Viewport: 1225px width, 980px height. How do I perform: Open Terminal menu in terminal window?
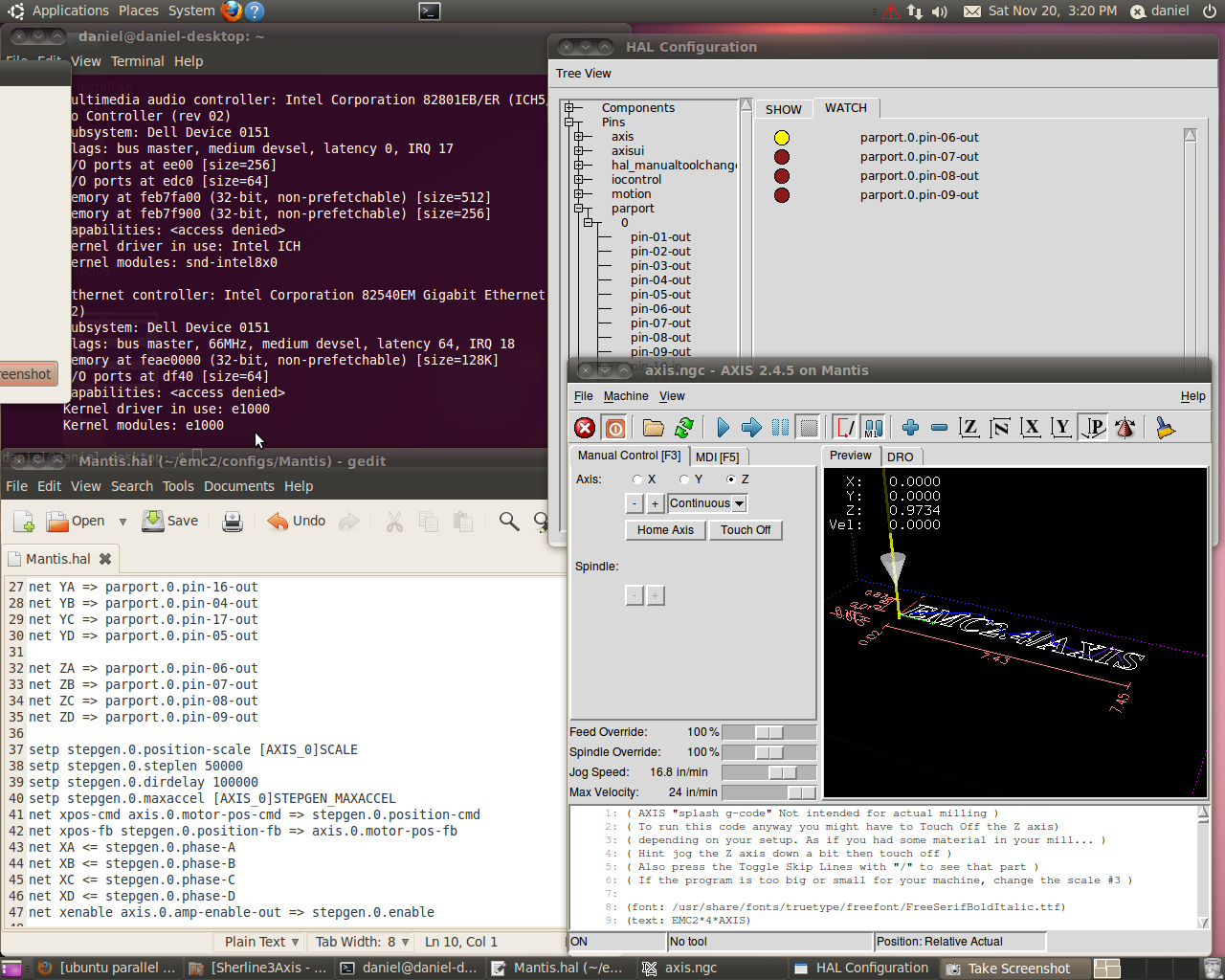(x=138, y=61)
